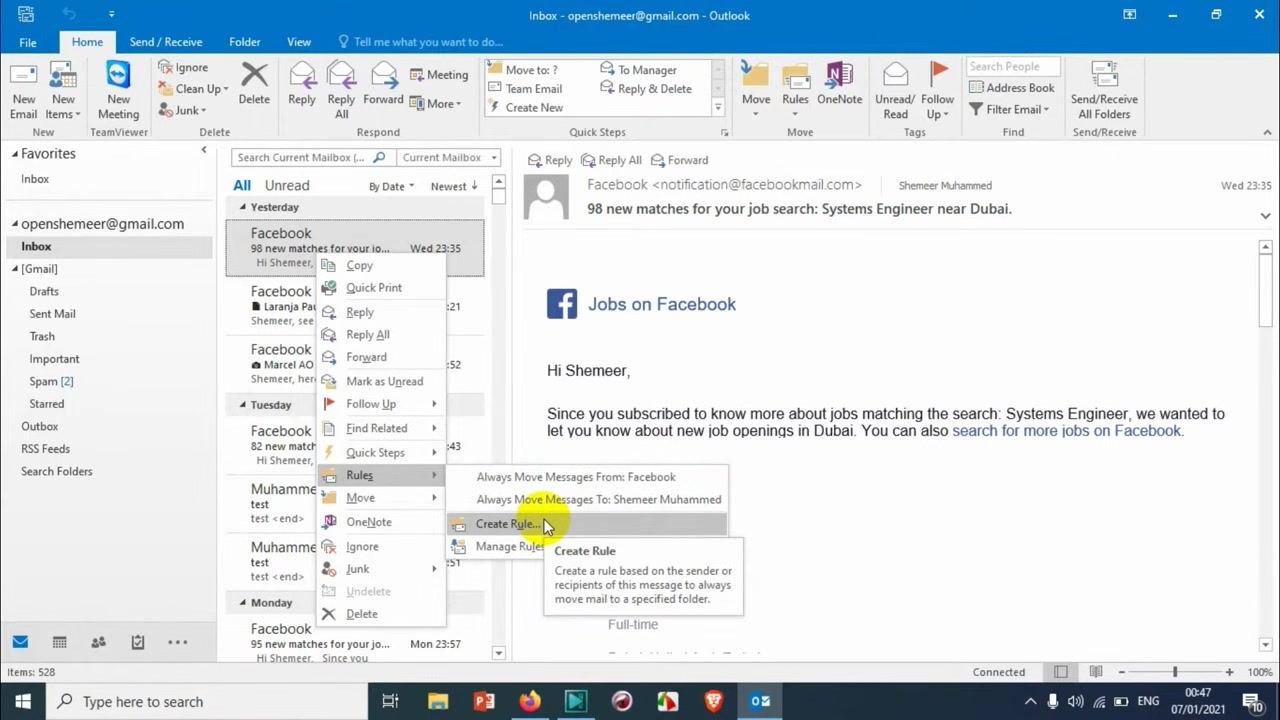Select Quick Print from context menu

click(x=381, y=288)
